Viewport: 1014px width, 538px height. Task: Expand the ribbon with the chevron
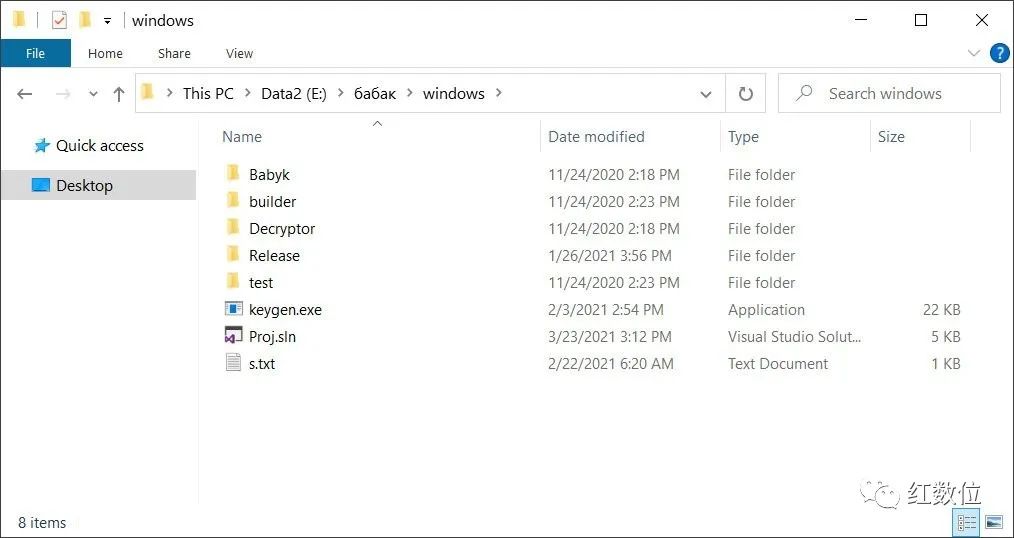(973, 53)
